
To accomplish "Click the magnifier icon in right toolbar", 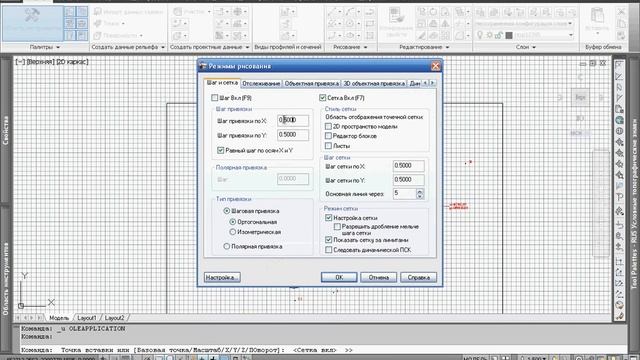I will (619, 236).
